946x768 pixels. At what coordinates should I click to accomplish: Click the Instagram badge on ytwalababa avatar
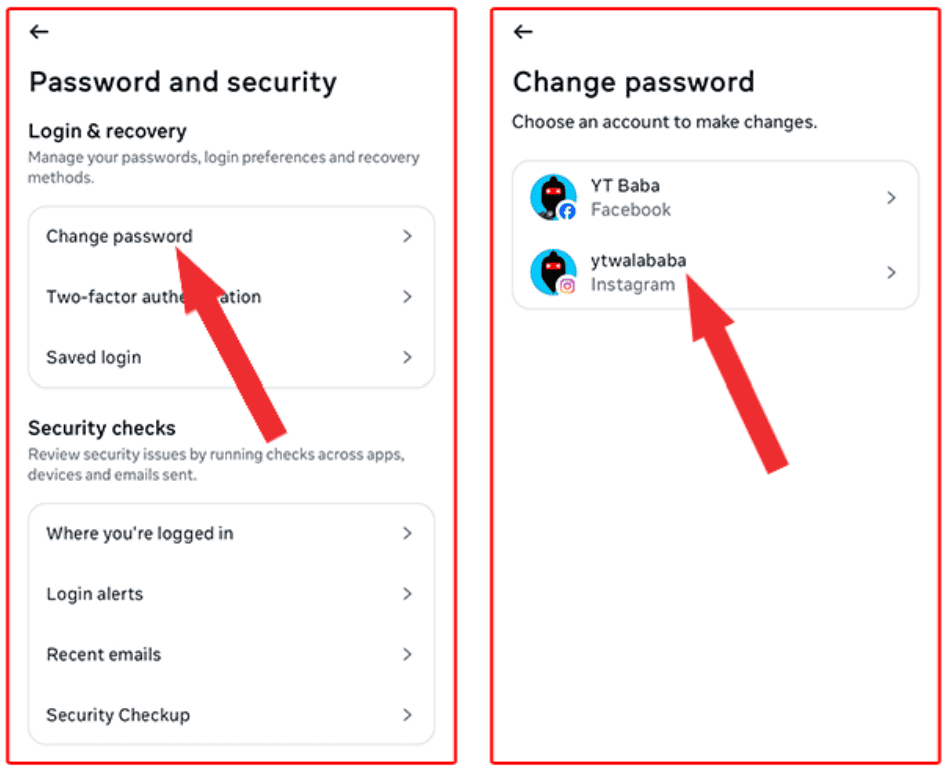[x=567, y=286]
